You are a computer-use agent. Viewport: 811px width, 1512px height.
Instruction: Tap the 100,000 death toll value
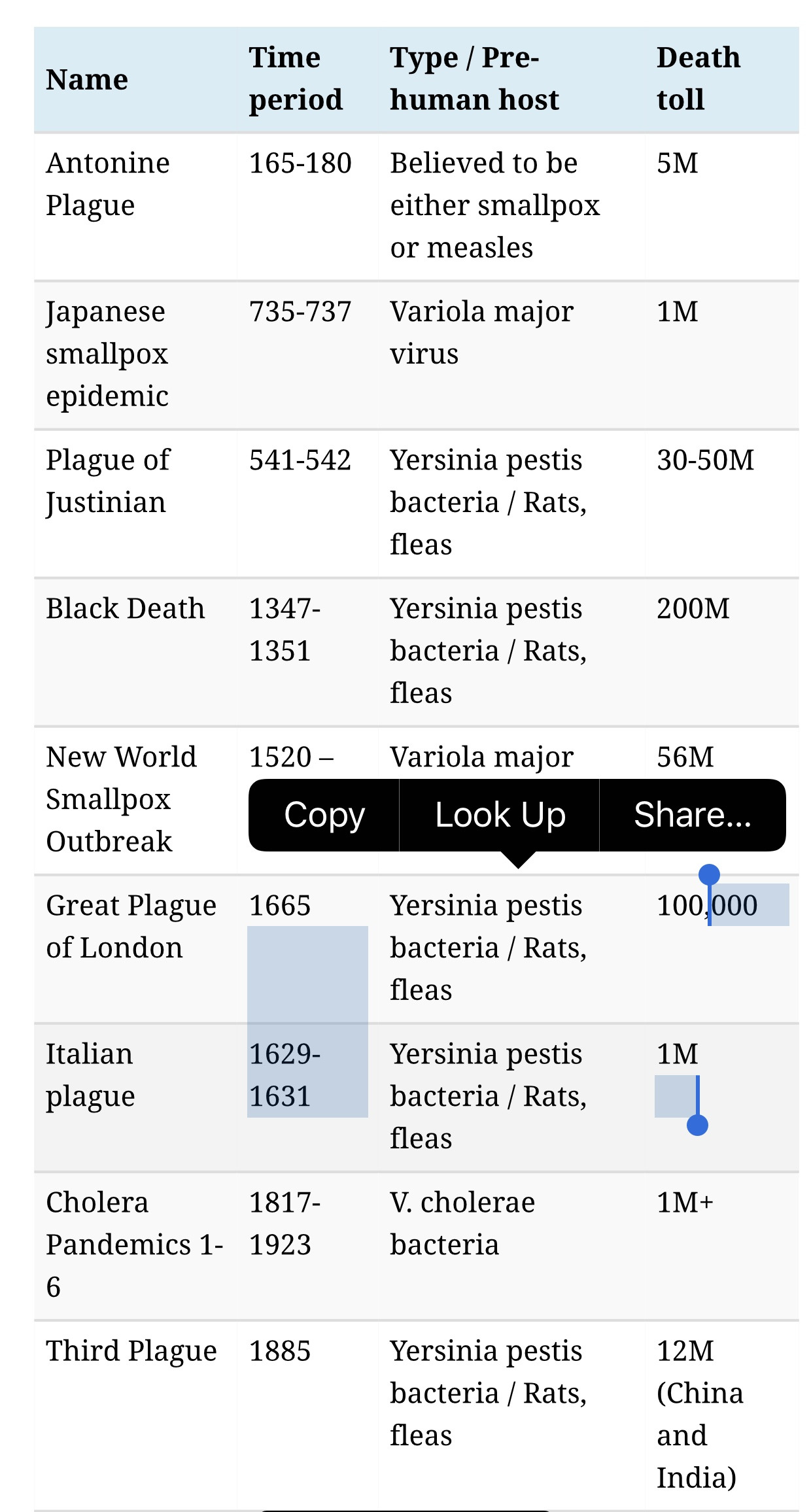[707, 905]
